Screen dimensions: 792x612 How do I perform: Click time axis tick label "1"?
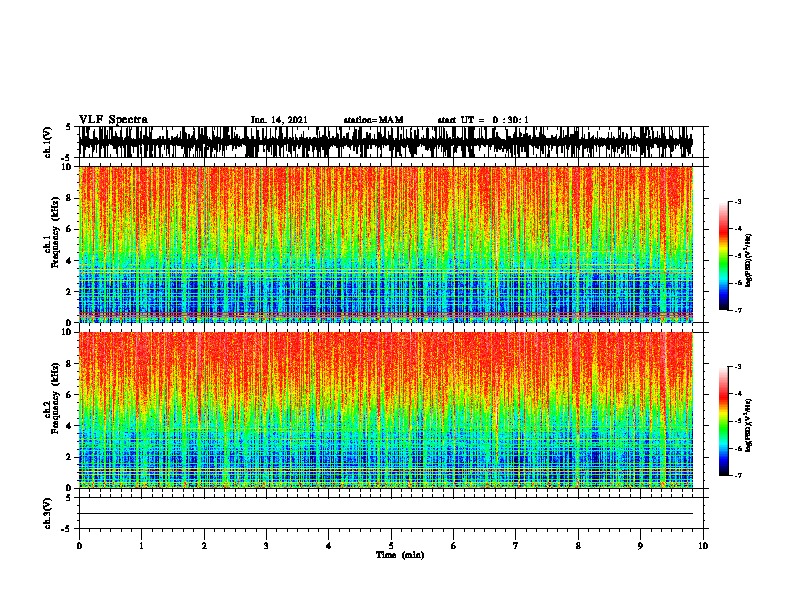pos(141,546)
